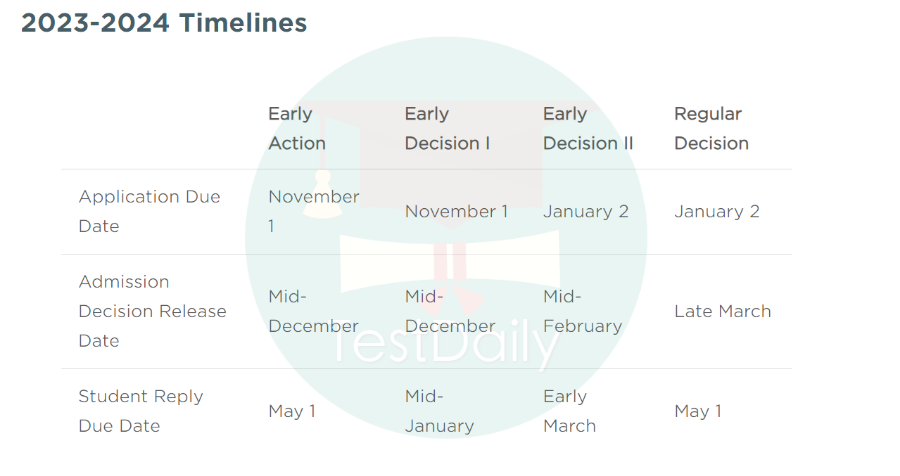Select the Early Decision II column header
This screenshot has width=900, height=476.
(x=588, y=128)
